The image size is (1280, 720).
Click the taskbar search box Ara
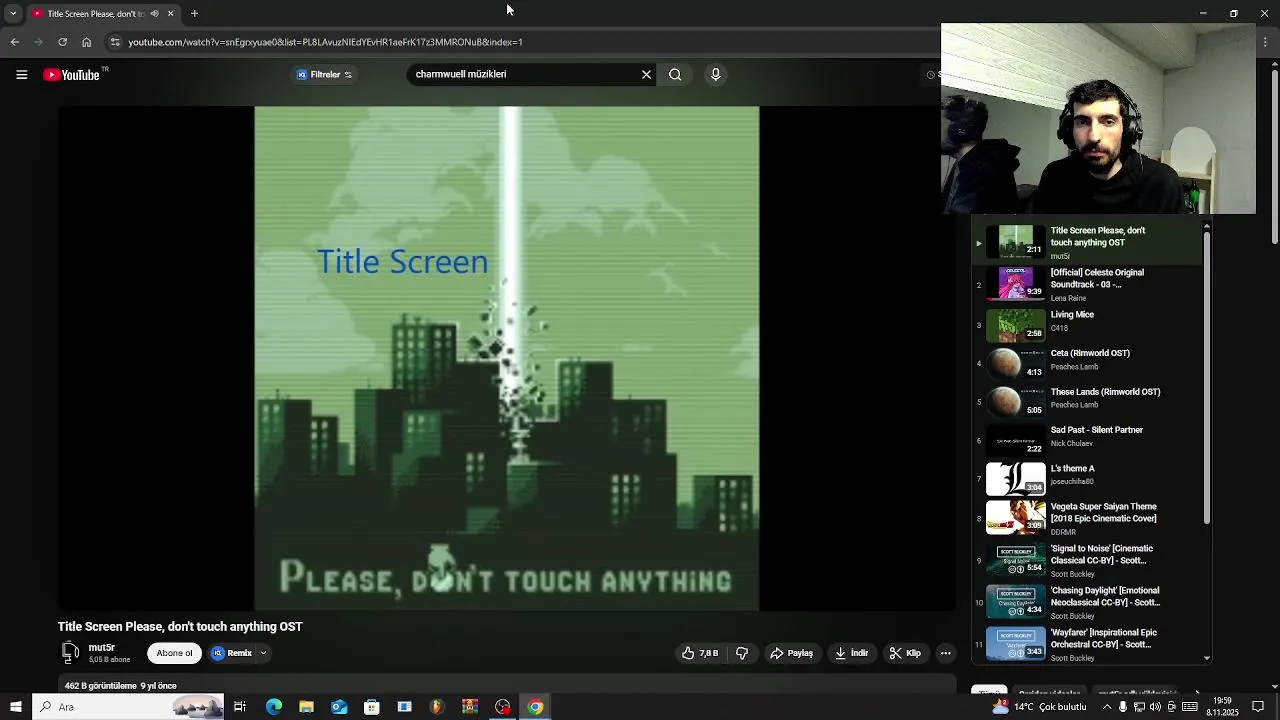(130, 707)
